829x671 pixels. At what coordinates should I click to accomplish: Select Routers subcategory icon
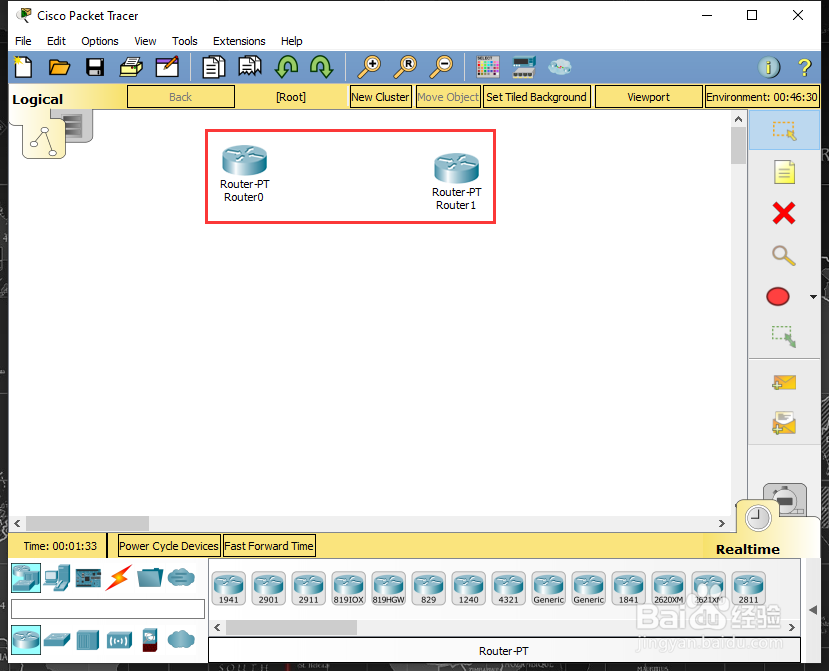coord(26,639)
